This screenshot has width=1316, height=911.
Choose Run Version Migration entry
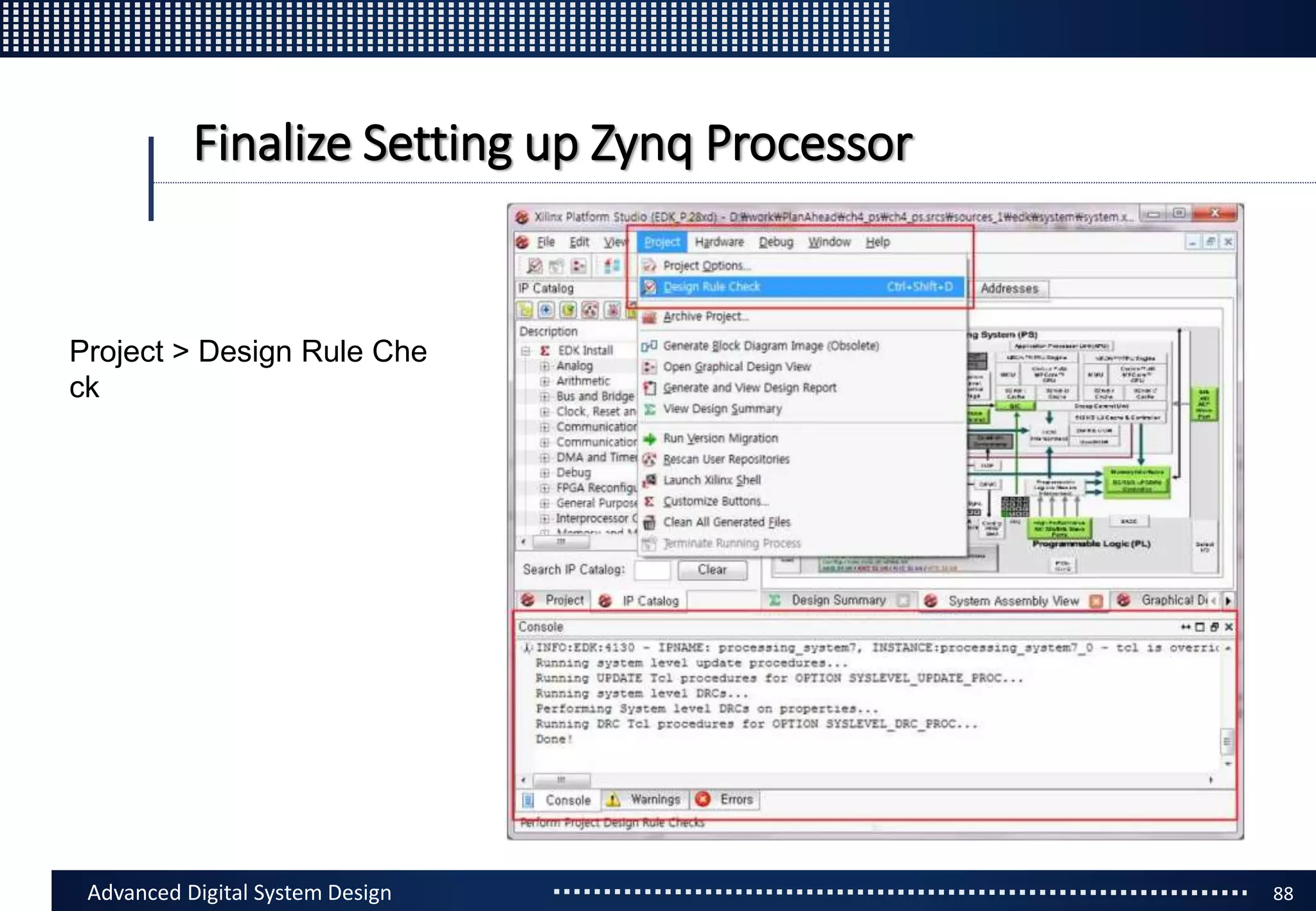(802, 439)
